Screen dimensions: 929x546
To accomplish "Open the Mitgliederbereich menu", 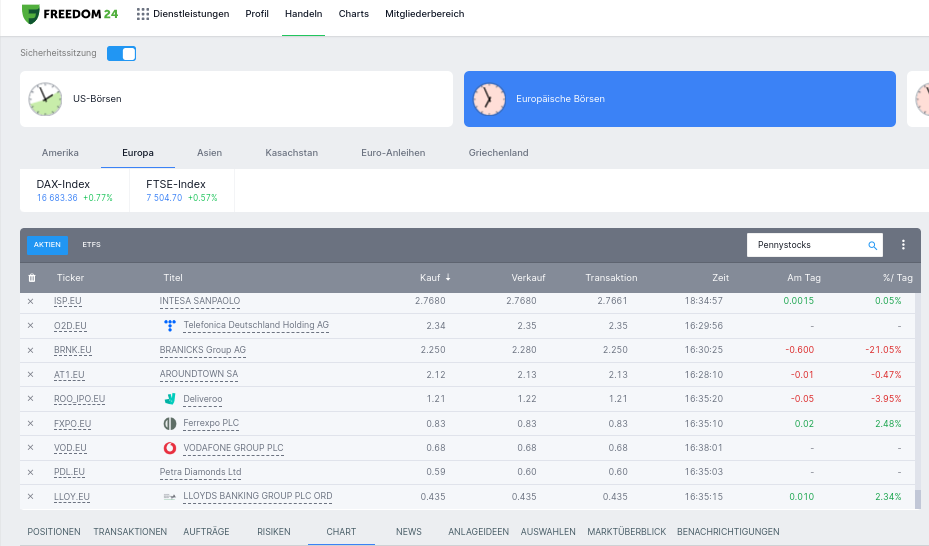I will coord(425,14).
